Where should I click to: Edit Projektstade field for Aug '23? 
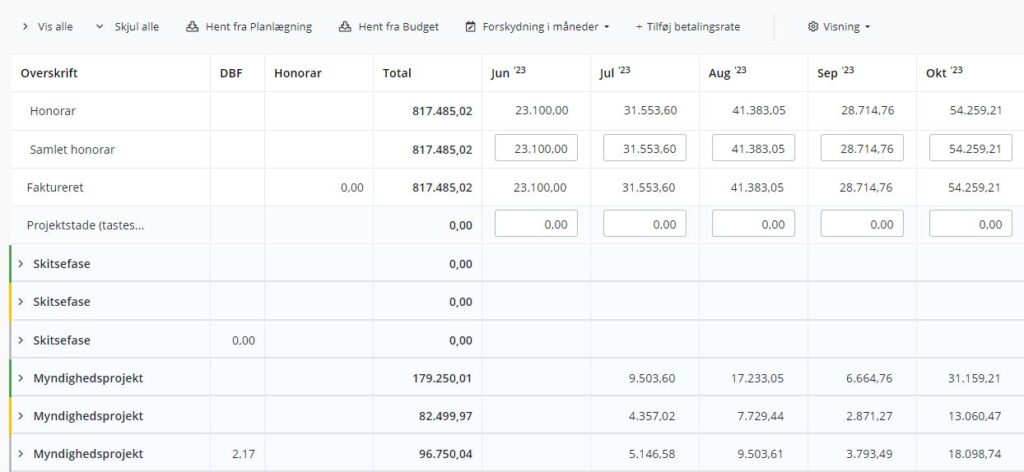pyautogui.click(x=753, y=224)
